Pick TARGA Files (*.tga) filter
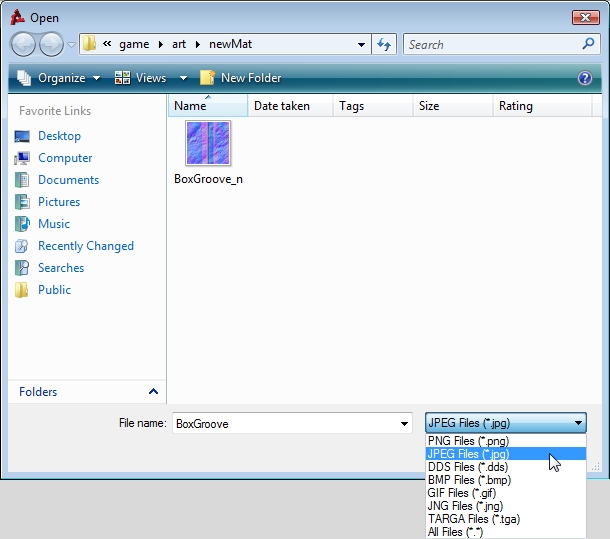610x539 pixels. 473,519
